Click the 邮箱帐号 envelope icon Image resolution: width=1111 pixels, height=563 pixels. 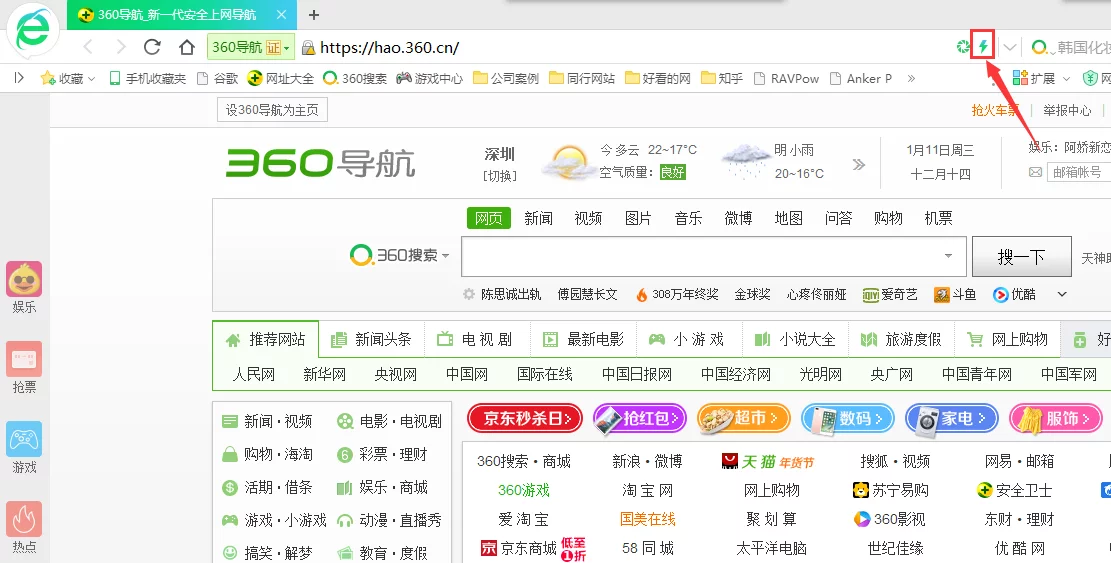pos(1036,172)
